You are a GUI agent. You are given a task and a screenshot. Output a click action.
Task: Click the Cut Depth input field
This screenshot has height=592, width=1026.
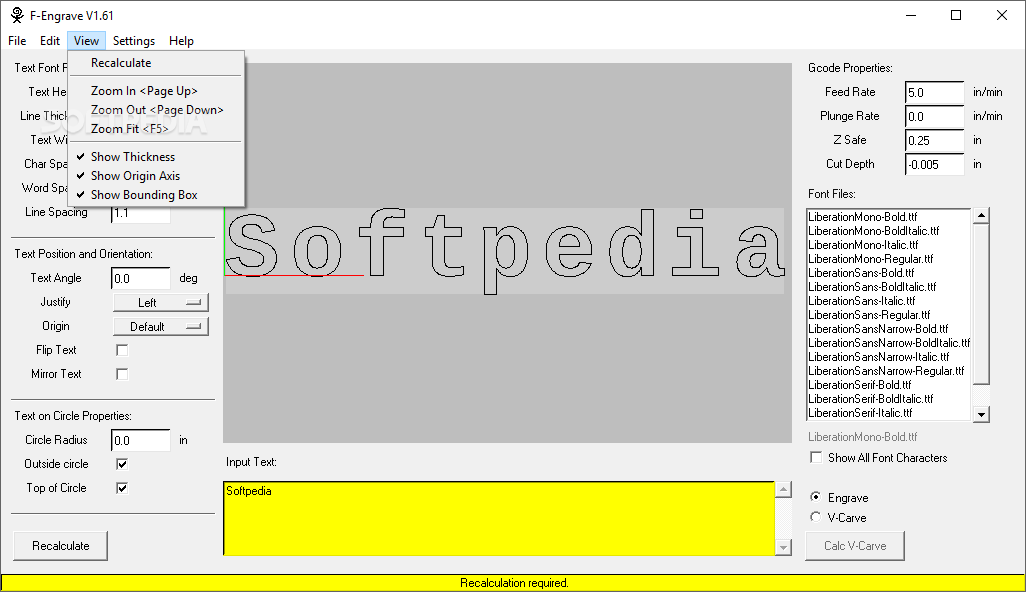point(934,165)
